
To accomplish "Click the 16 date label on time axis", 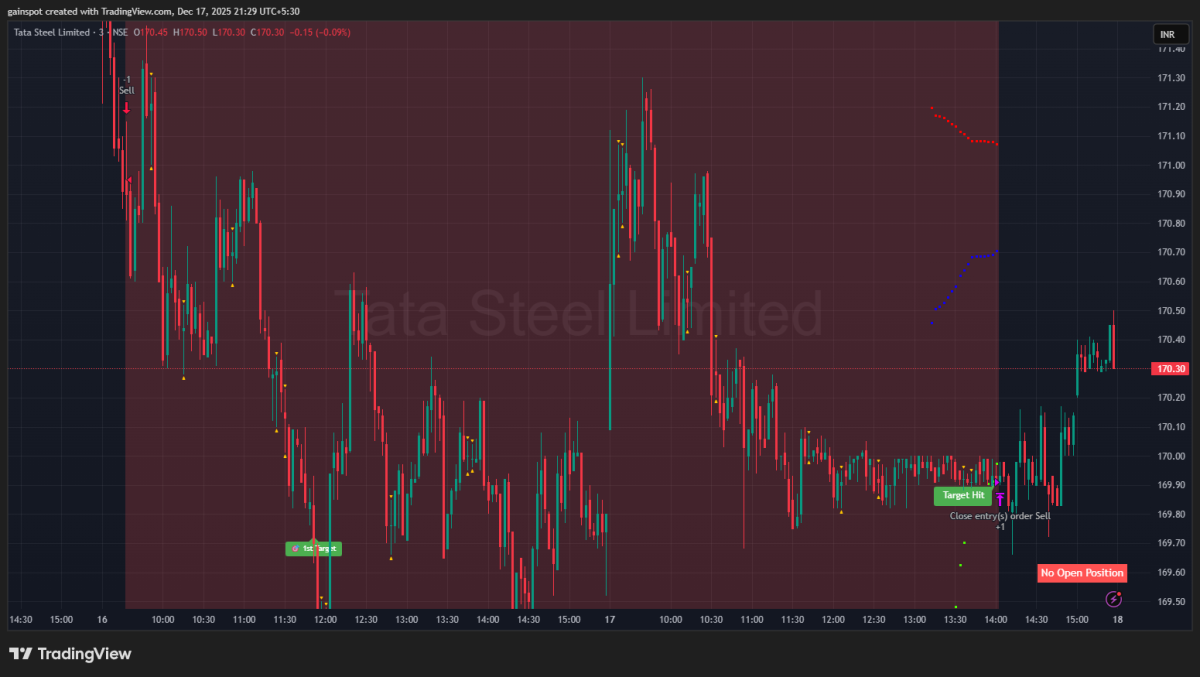I will (x=102, y=620).
